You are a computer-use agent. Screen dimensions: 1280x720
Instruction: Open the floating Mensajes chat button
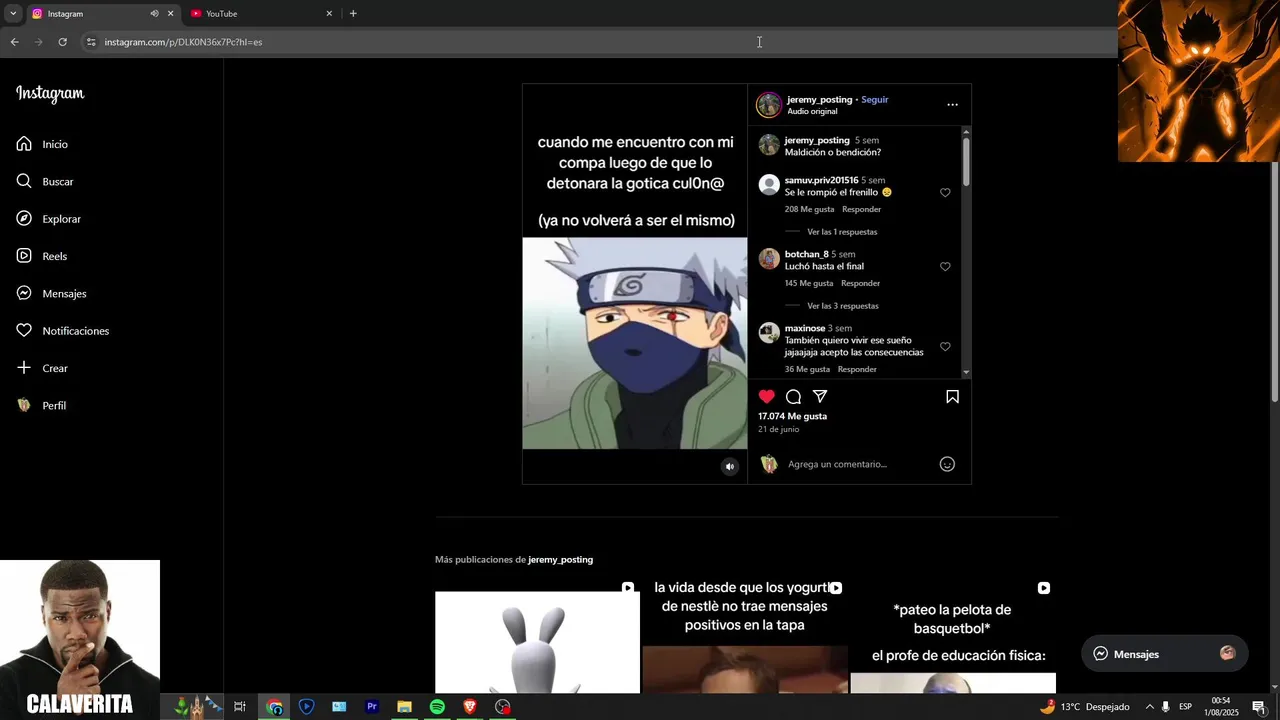point(1164,654)
